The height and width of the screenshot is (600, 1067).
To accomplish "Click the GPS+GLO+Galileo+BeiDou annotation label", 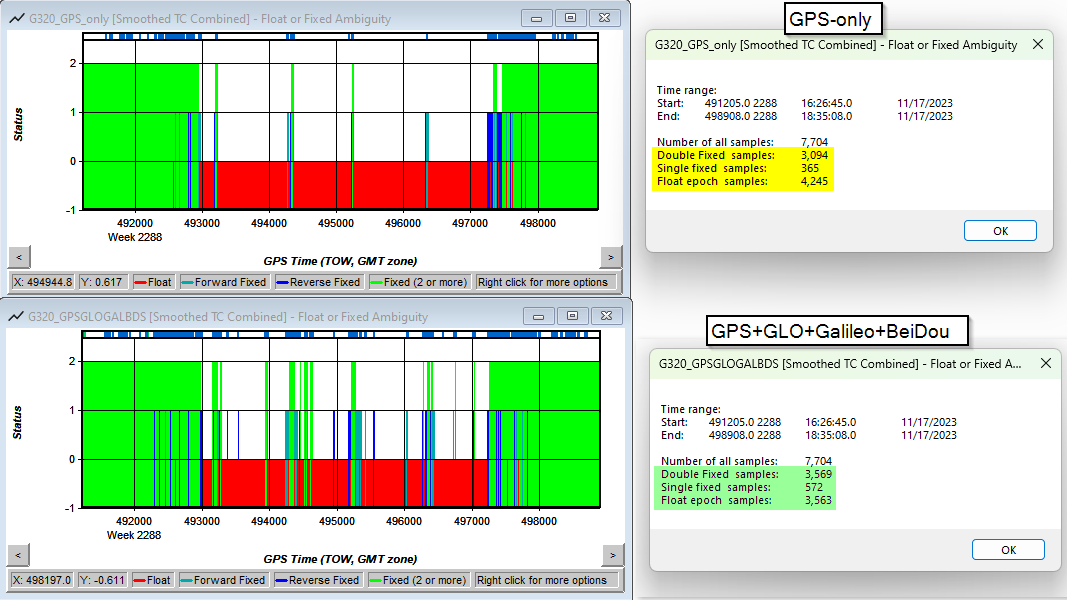I will 837,331.
